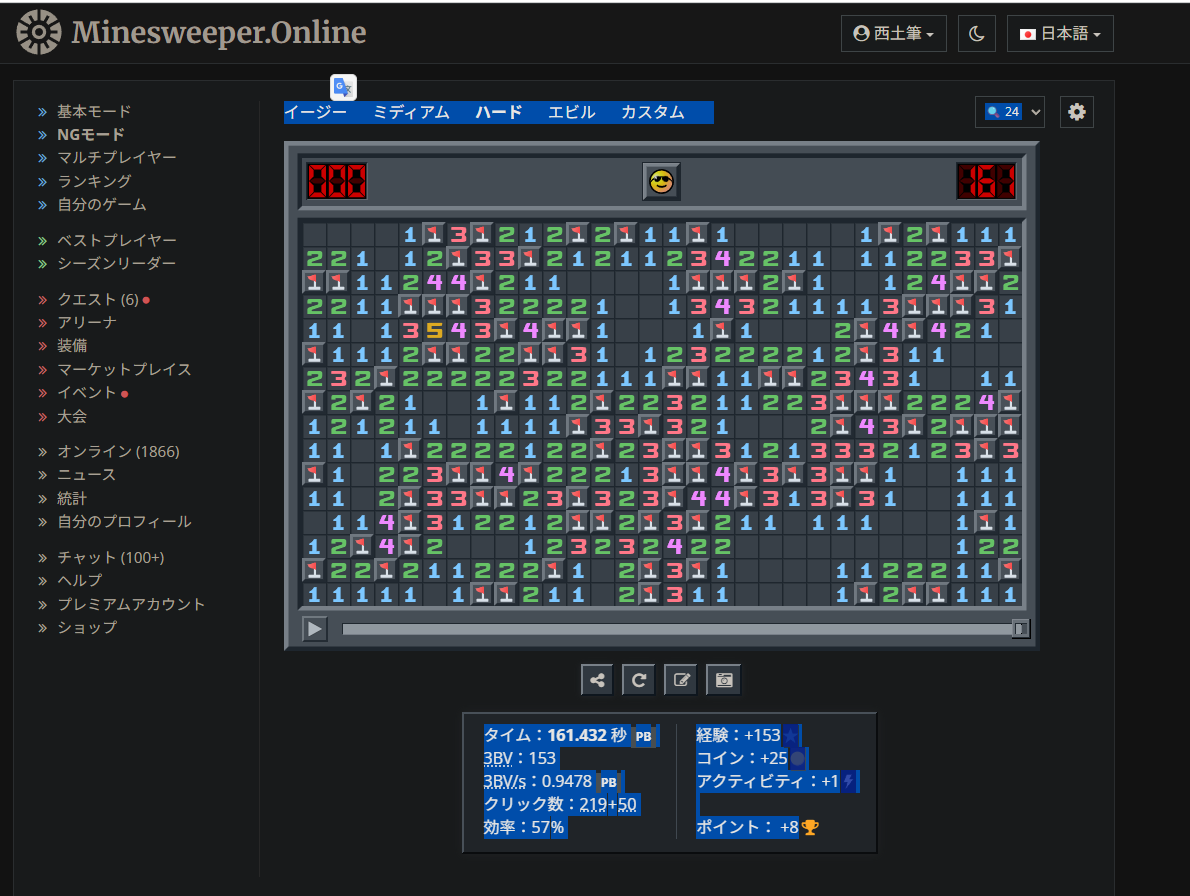Viewport: 1190px width, 896px height.
Task: Click the orange 5 cell on the board
Action: point(434,331)
